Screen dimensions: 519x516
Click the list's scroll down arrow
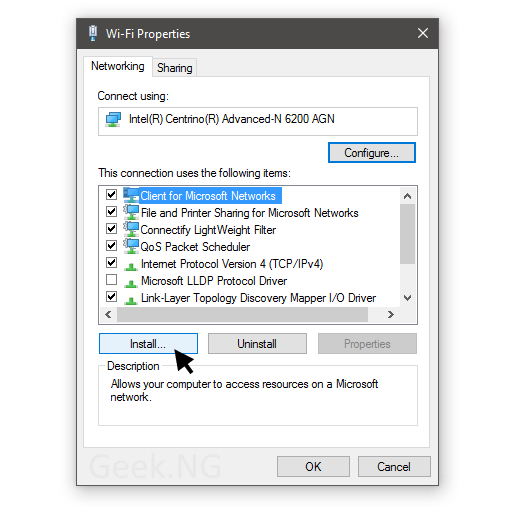point(407,298)
